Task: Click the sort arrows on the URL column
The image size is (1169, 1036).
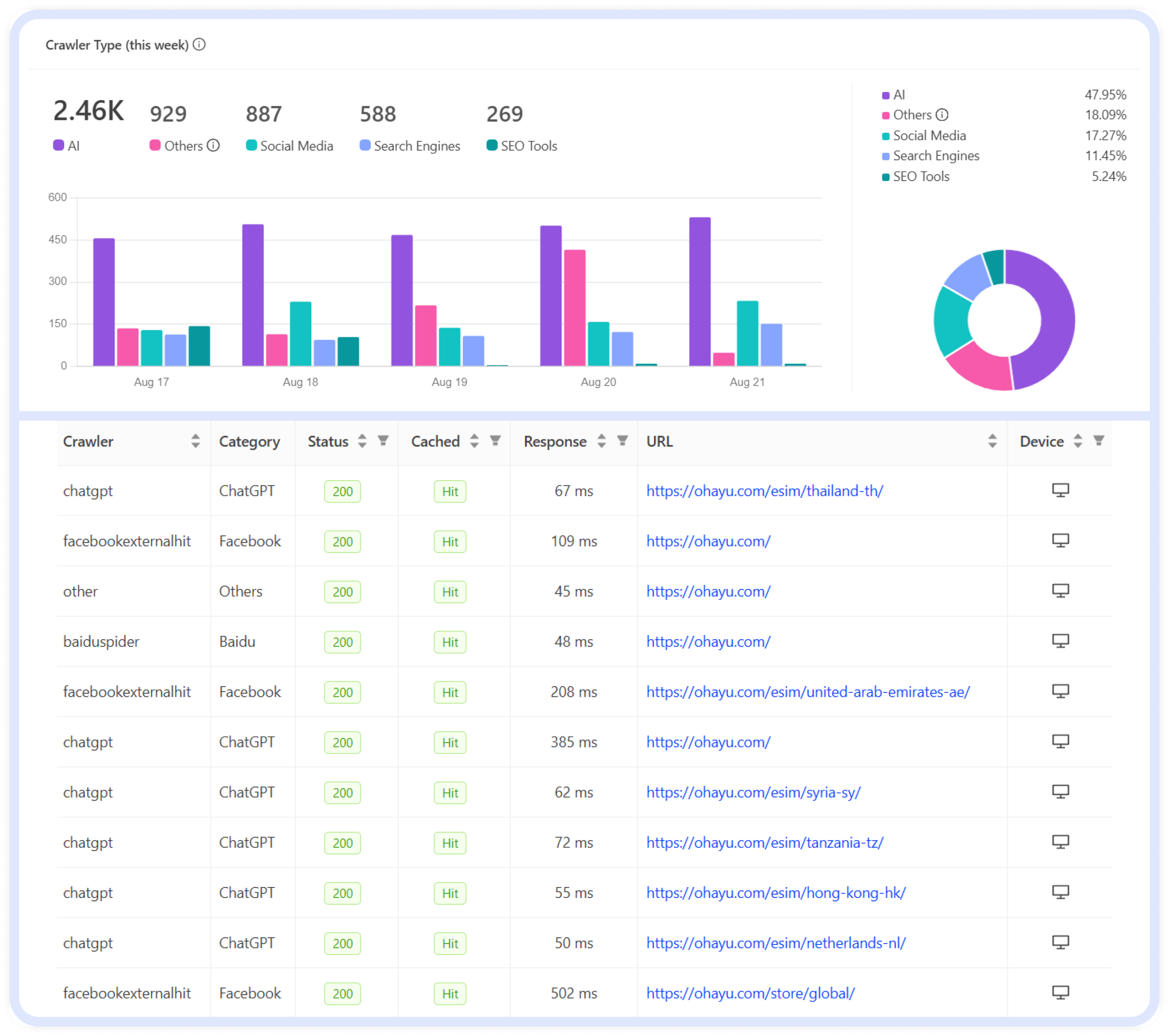Action: (993, 441)
